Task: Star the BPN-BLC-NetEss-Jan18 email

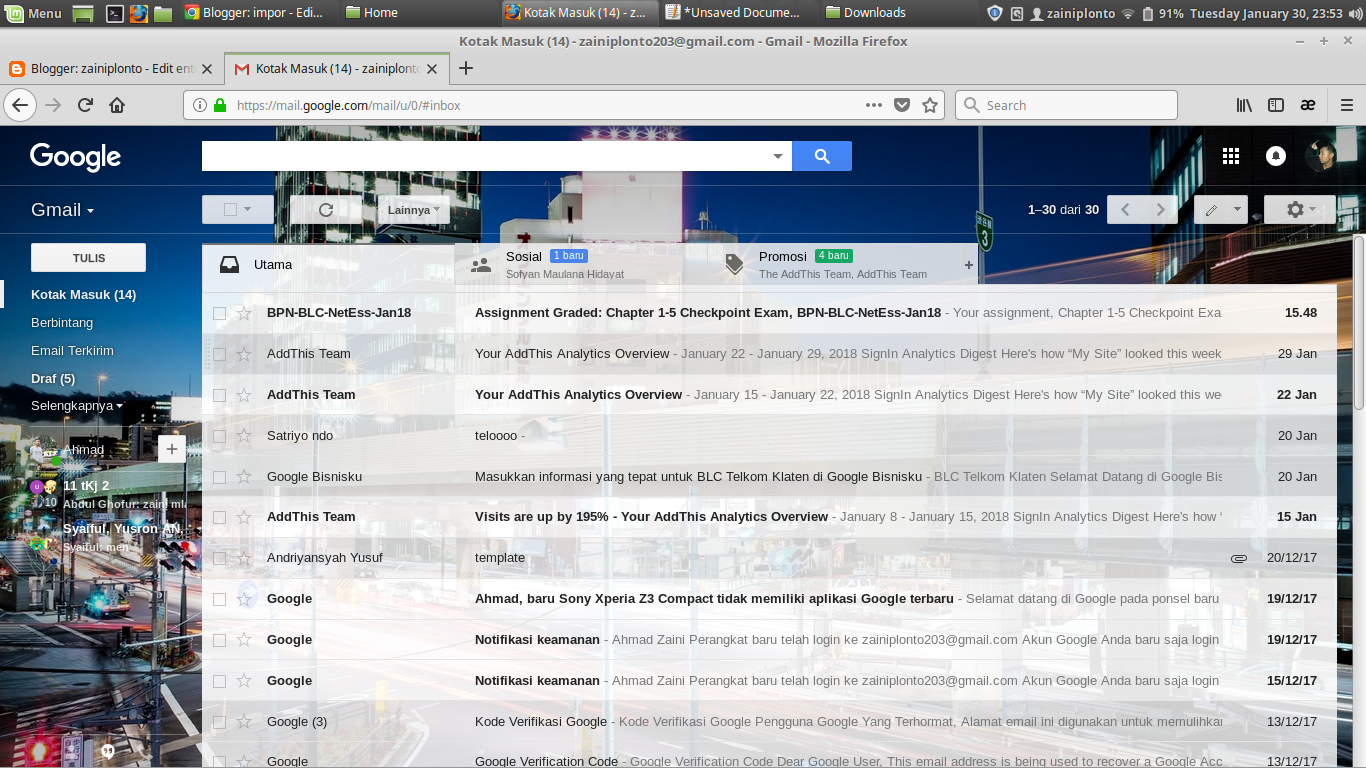Action: coord(244,313)
